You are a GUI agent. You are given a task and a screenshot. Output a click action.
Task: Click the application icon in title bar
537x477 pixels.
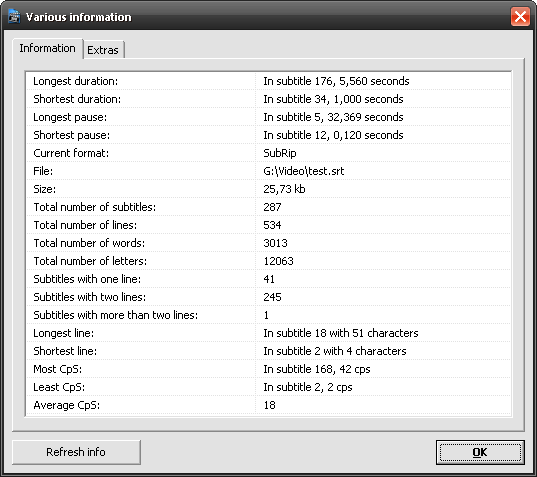[14, 16]
